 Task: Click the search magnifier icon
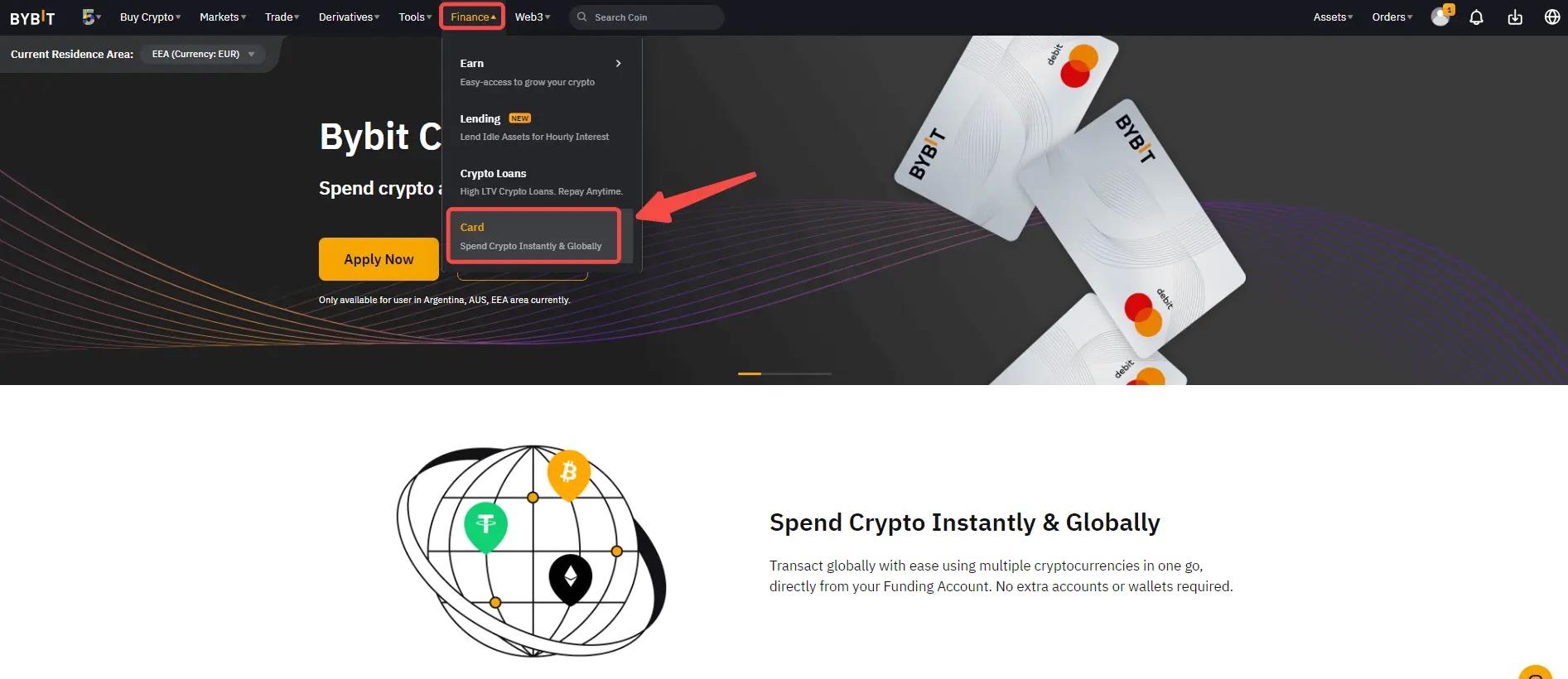[x=582, y=17]
